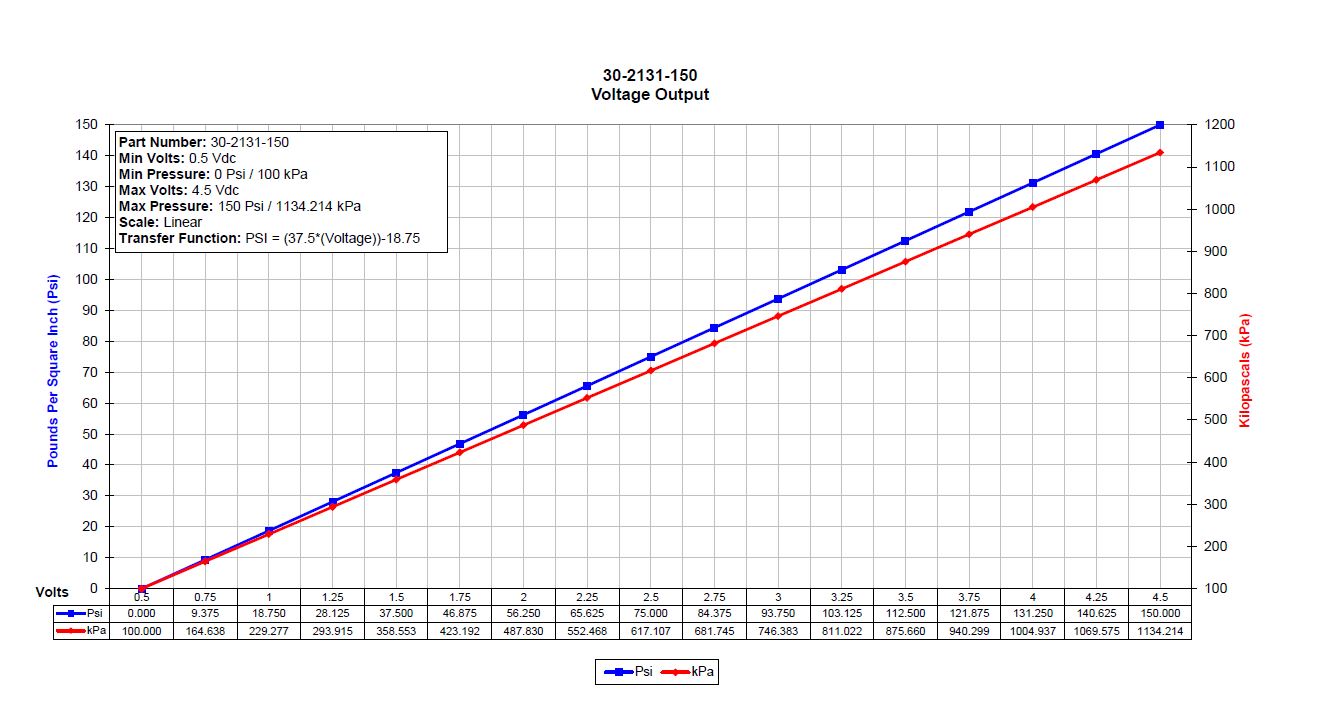Screen dimensions: 1319x713
Task: Select the Voltage Output subtitle
Action: point(649,94)
